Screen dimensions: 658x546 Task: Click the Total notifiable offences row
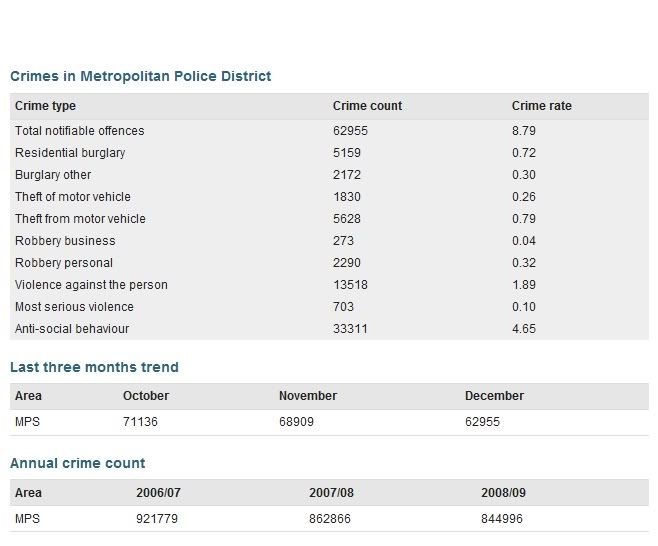click(329, 131)
